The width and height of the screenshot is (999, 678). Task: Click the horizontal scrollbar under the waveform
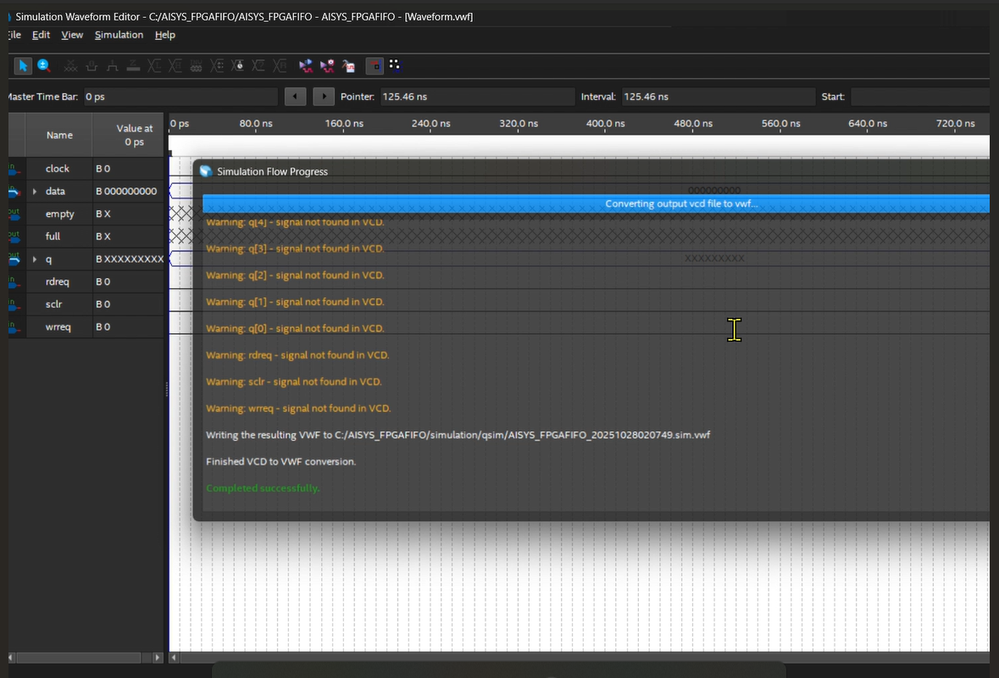click(x=580, y=658)
